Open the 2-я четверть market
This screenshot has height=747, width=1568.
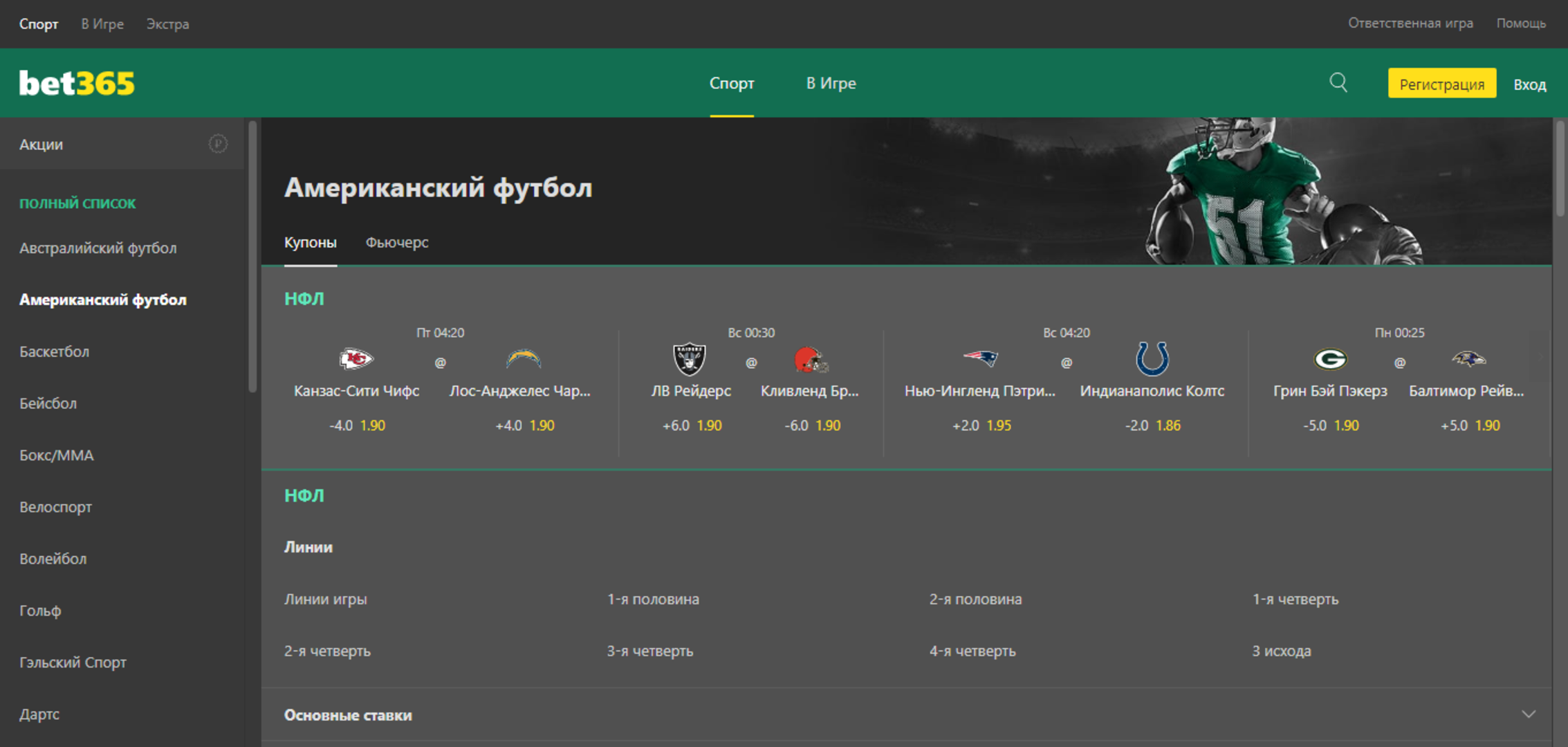pyautogui.click(x=327, y=651)
